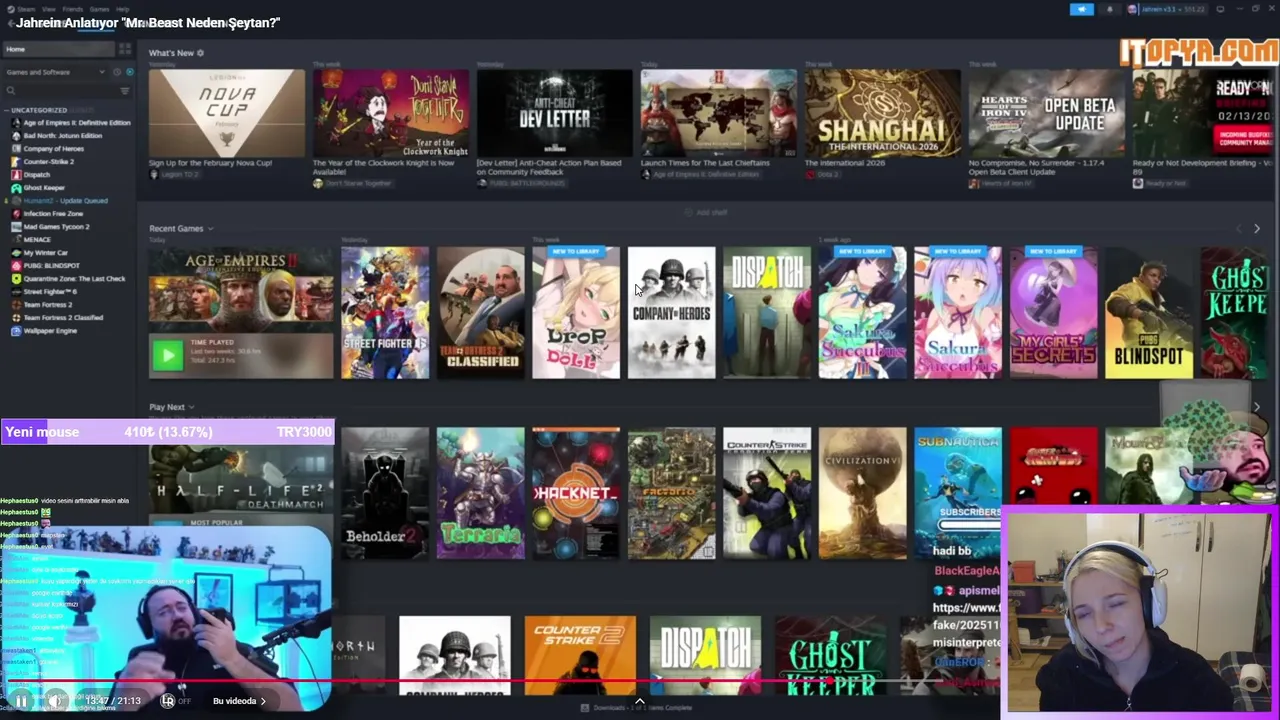Viewport: 1280px width, 720px height.
Task: Click the Dispatch icon in sidebar list
Action: [x=16, y=175]
